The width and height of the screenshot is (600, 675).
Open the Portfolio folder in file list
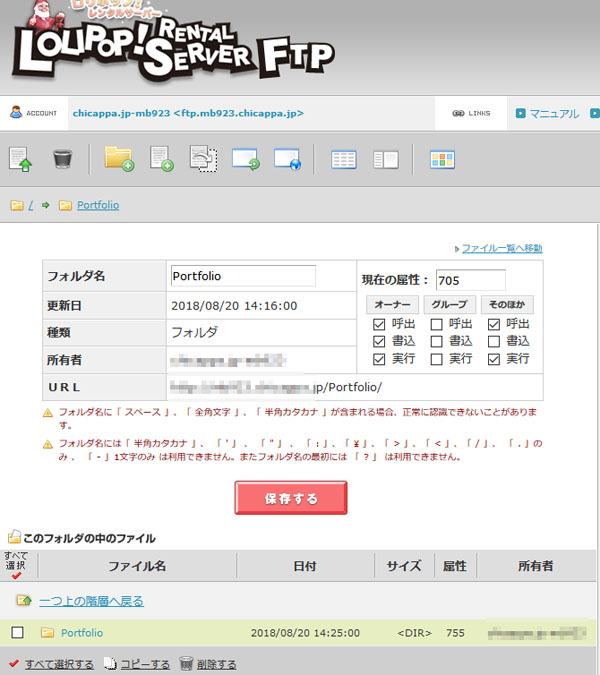coord(82,632)
